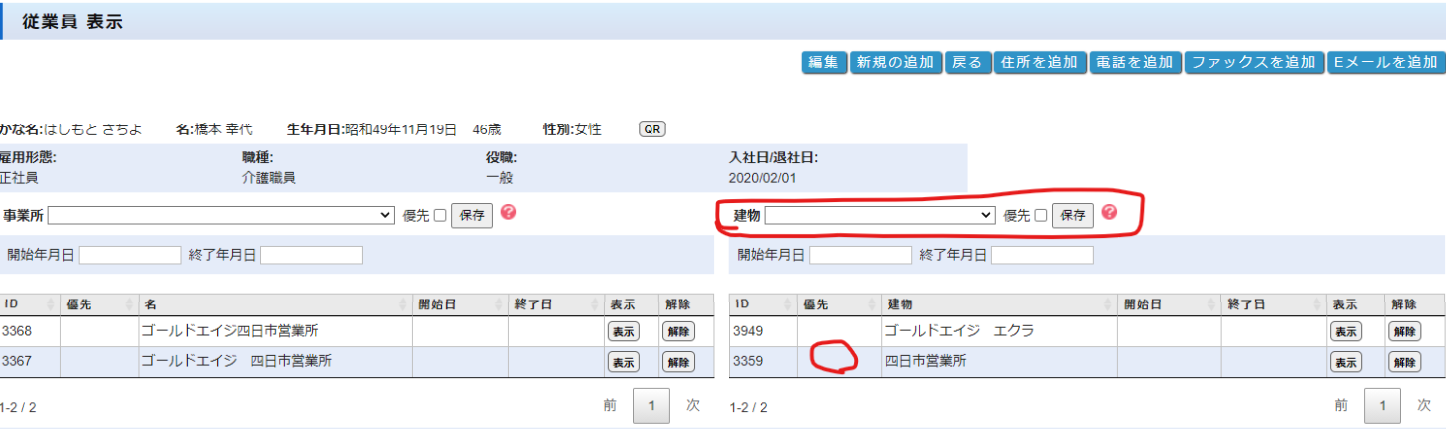Expand the 事業所 dropdown list
Screen dimensions: 1446x429
221,215
